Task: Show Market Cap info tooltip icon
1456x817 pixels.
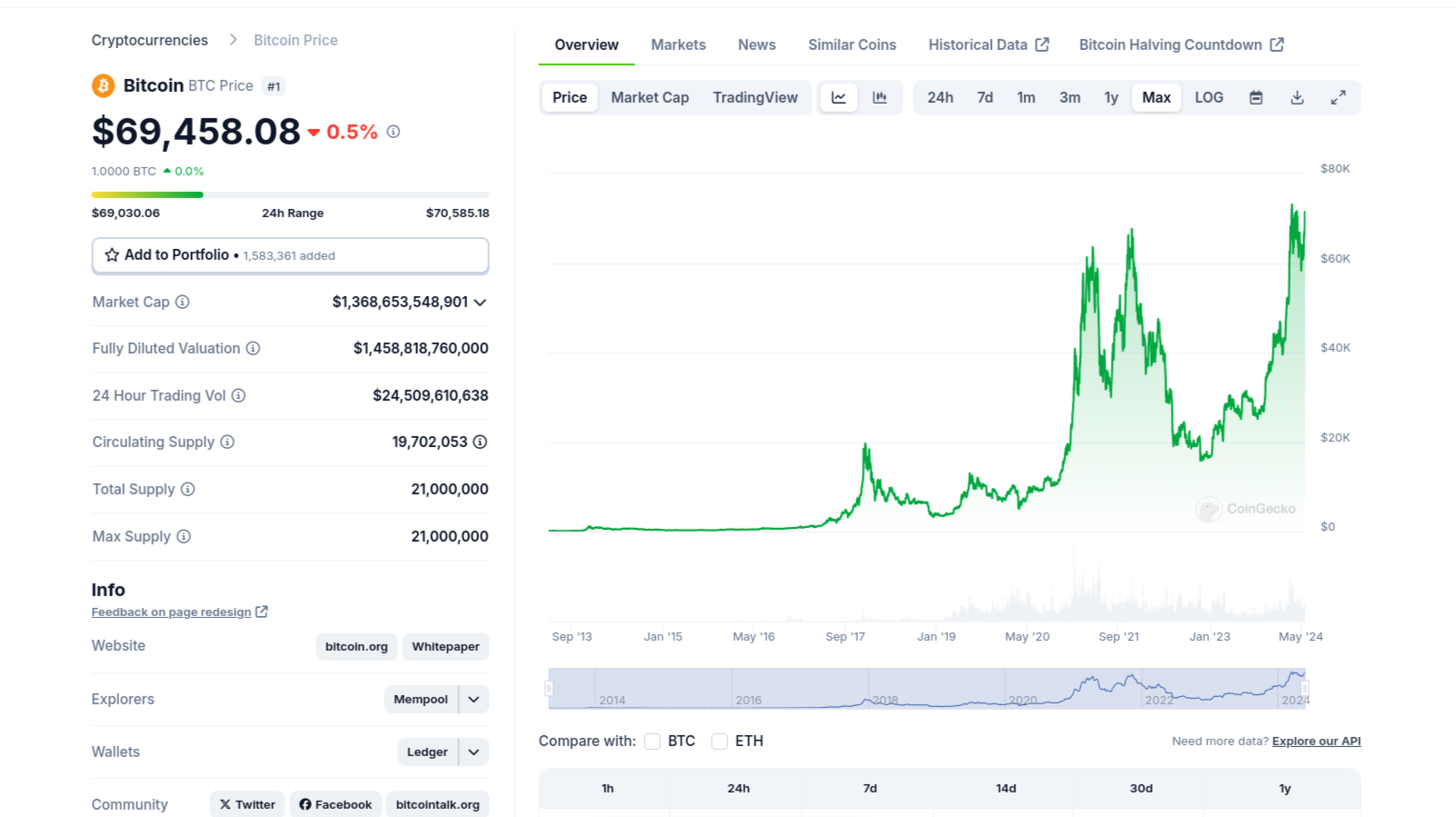Action: [x=183, y=302]
